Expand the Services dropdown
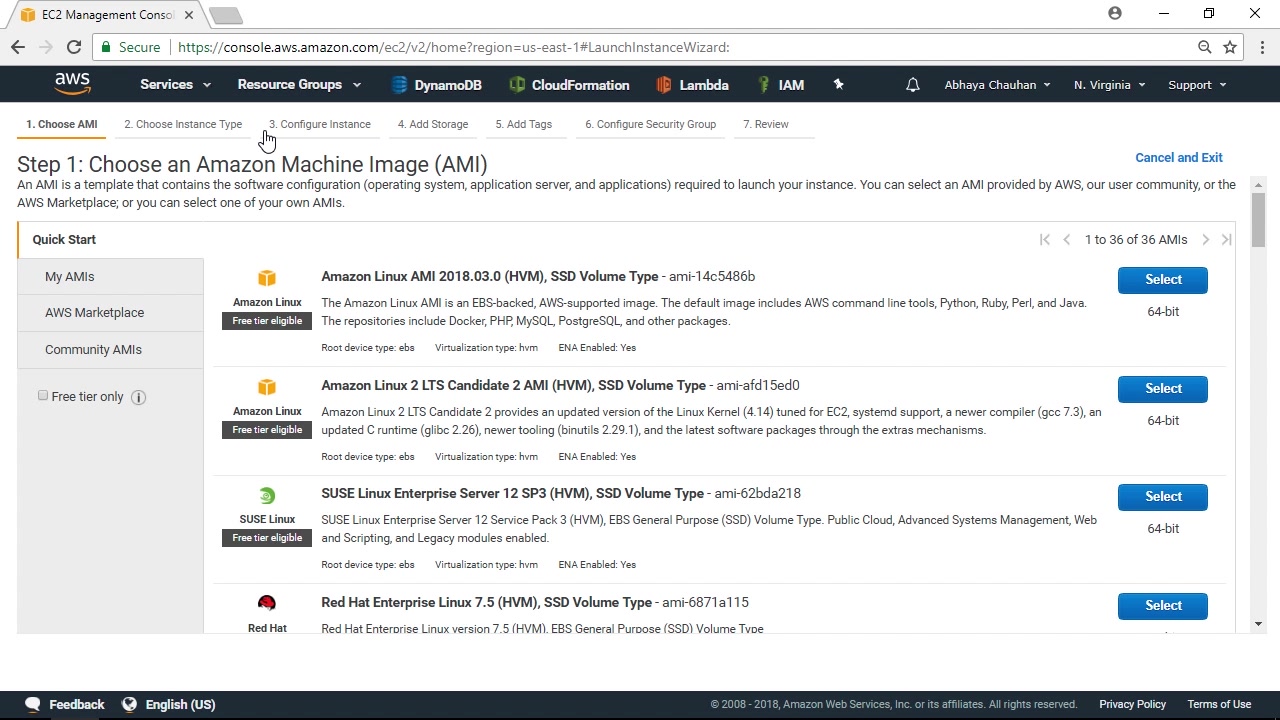1280x720 pixels. 175,85
